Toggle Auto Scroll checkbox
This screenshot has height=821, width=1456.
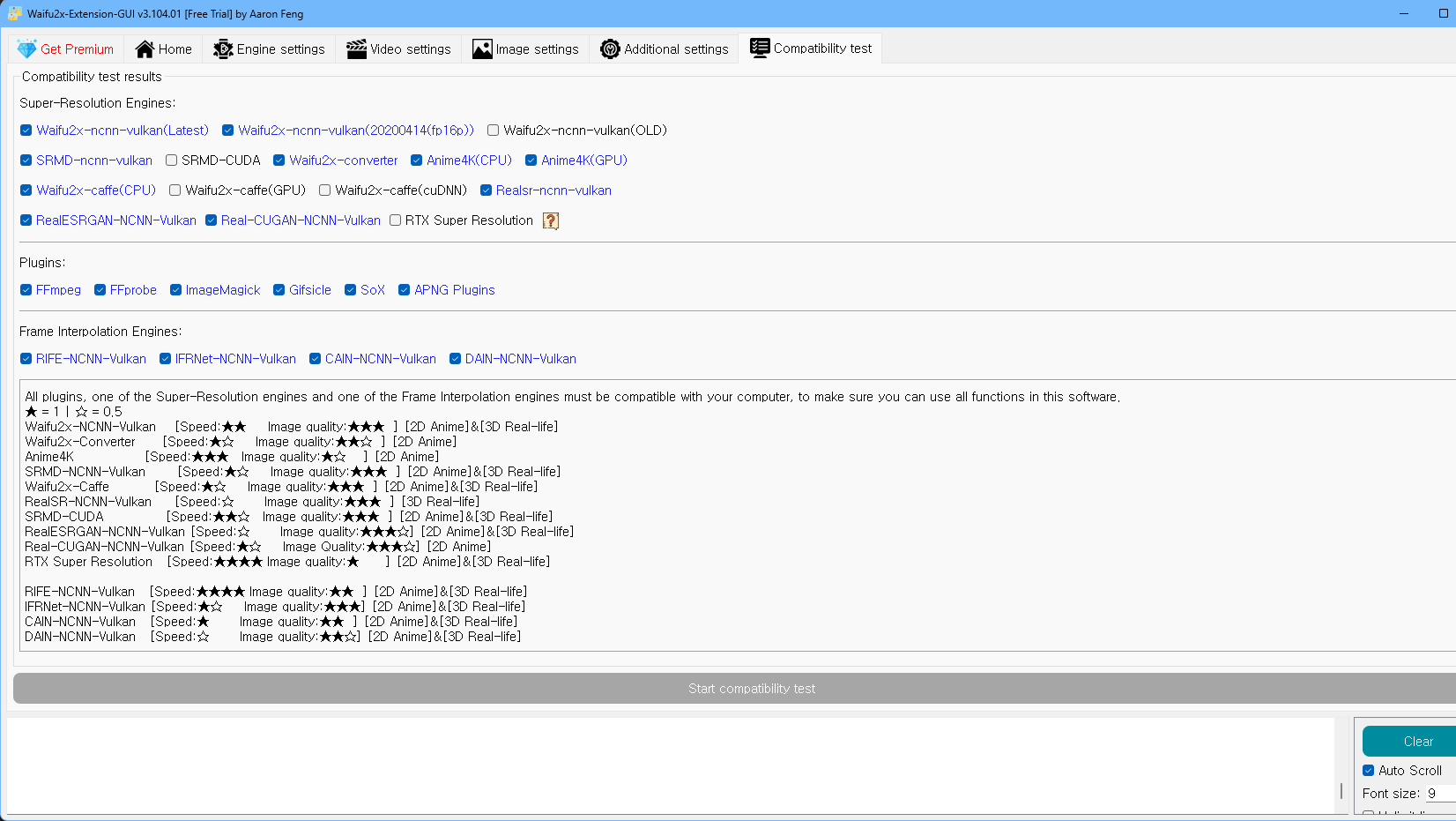1368,771
